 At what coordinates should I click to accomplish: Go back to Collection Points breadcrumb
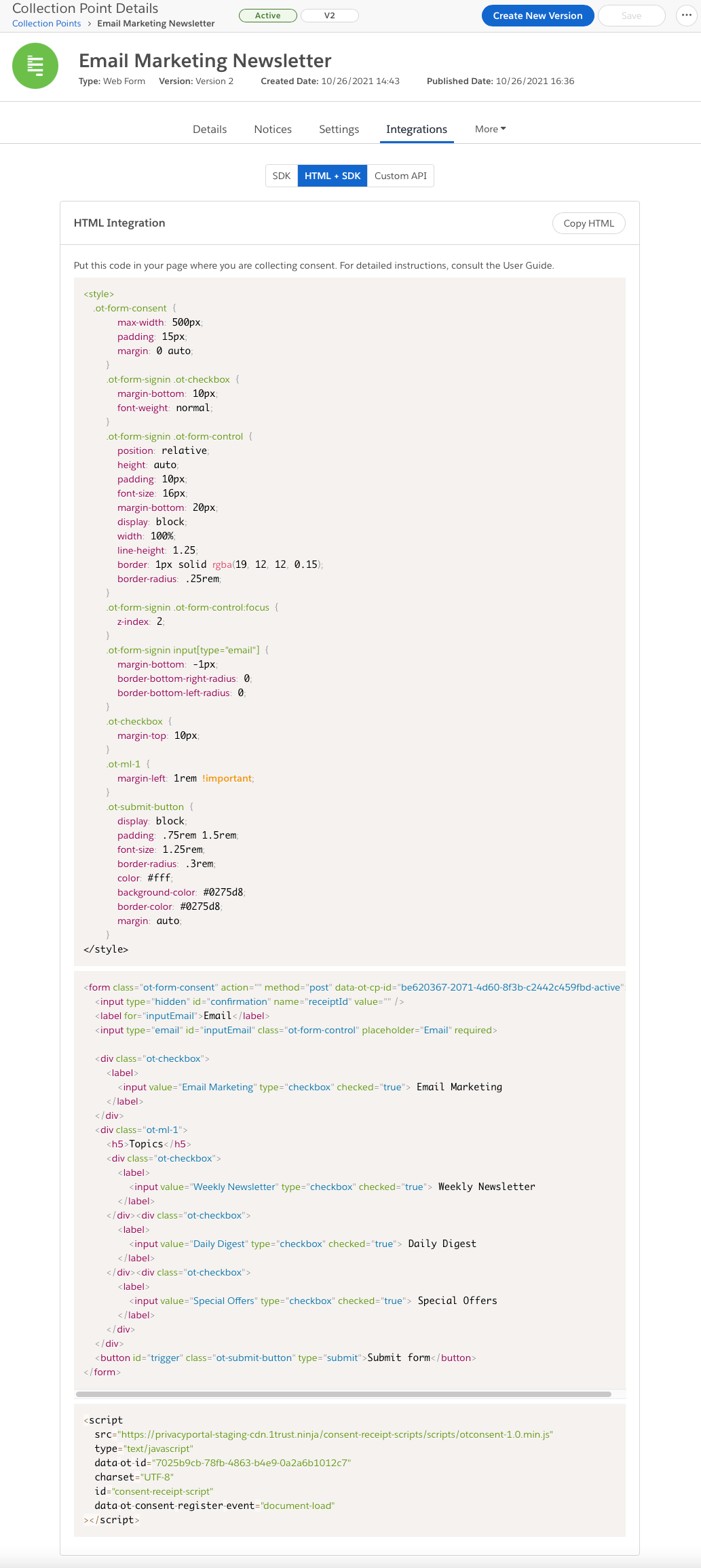pyautogui.click(x=47, y=23)
